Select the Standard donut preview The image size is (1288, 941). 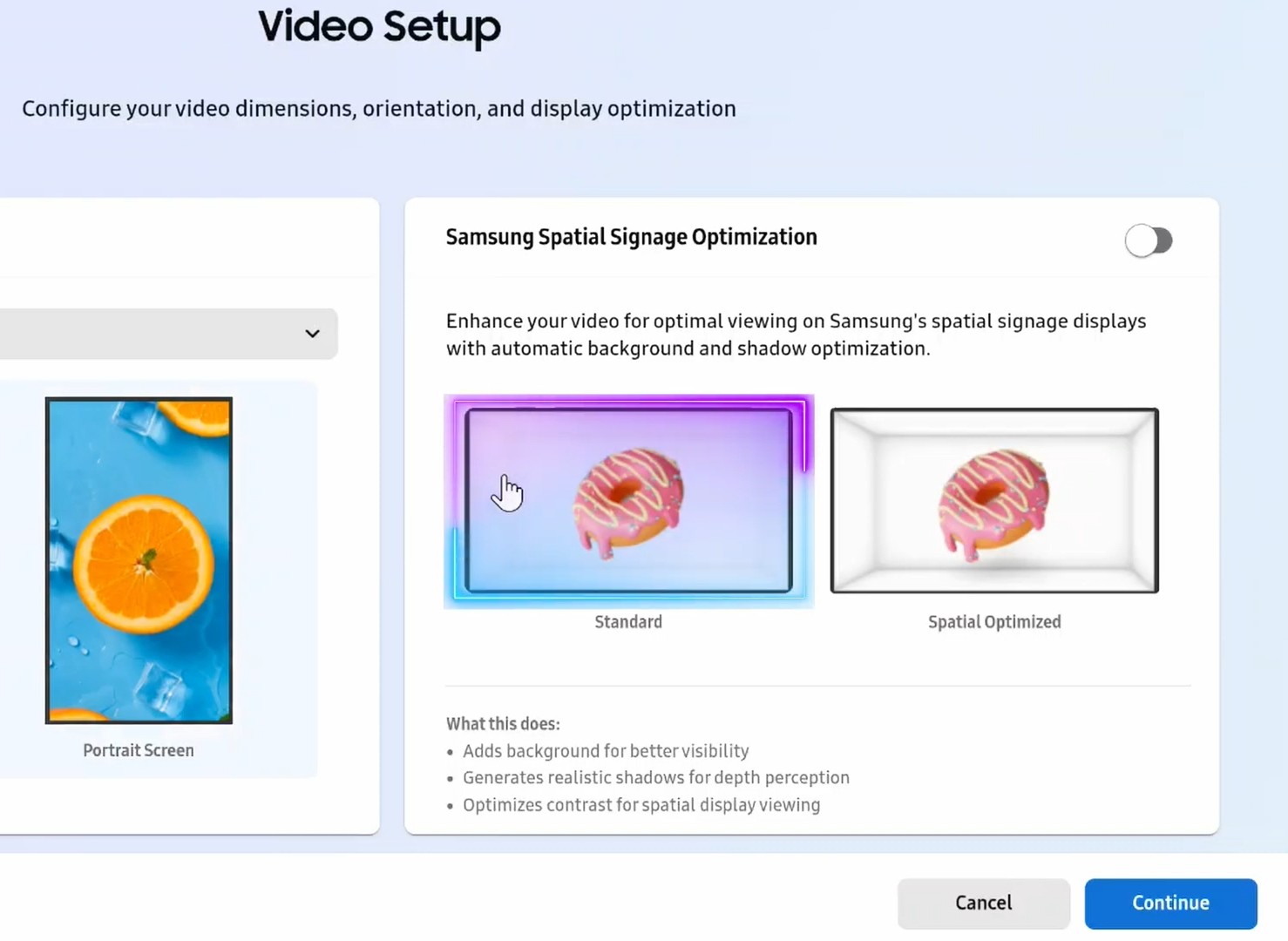click(628, 501)
